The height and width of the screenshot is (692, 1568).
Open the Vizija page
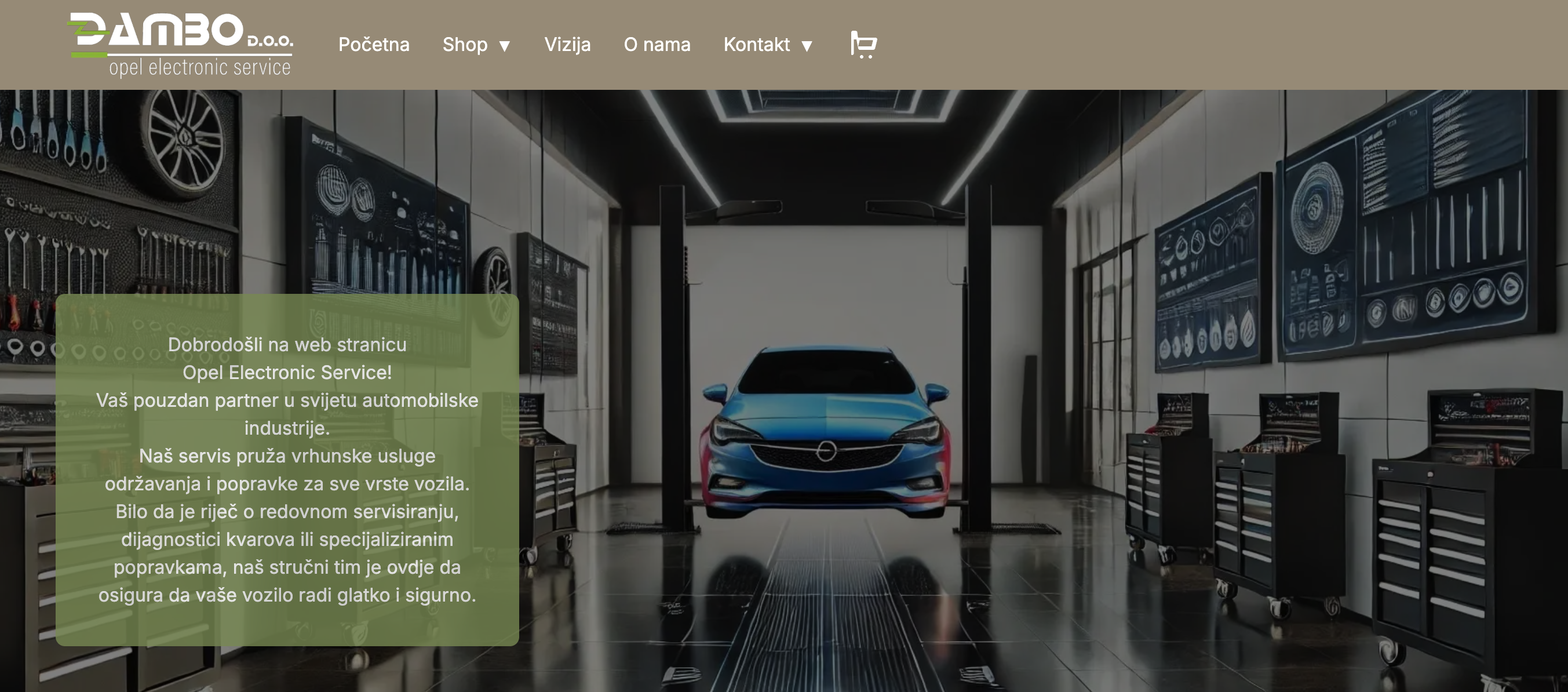pos(567,45)
